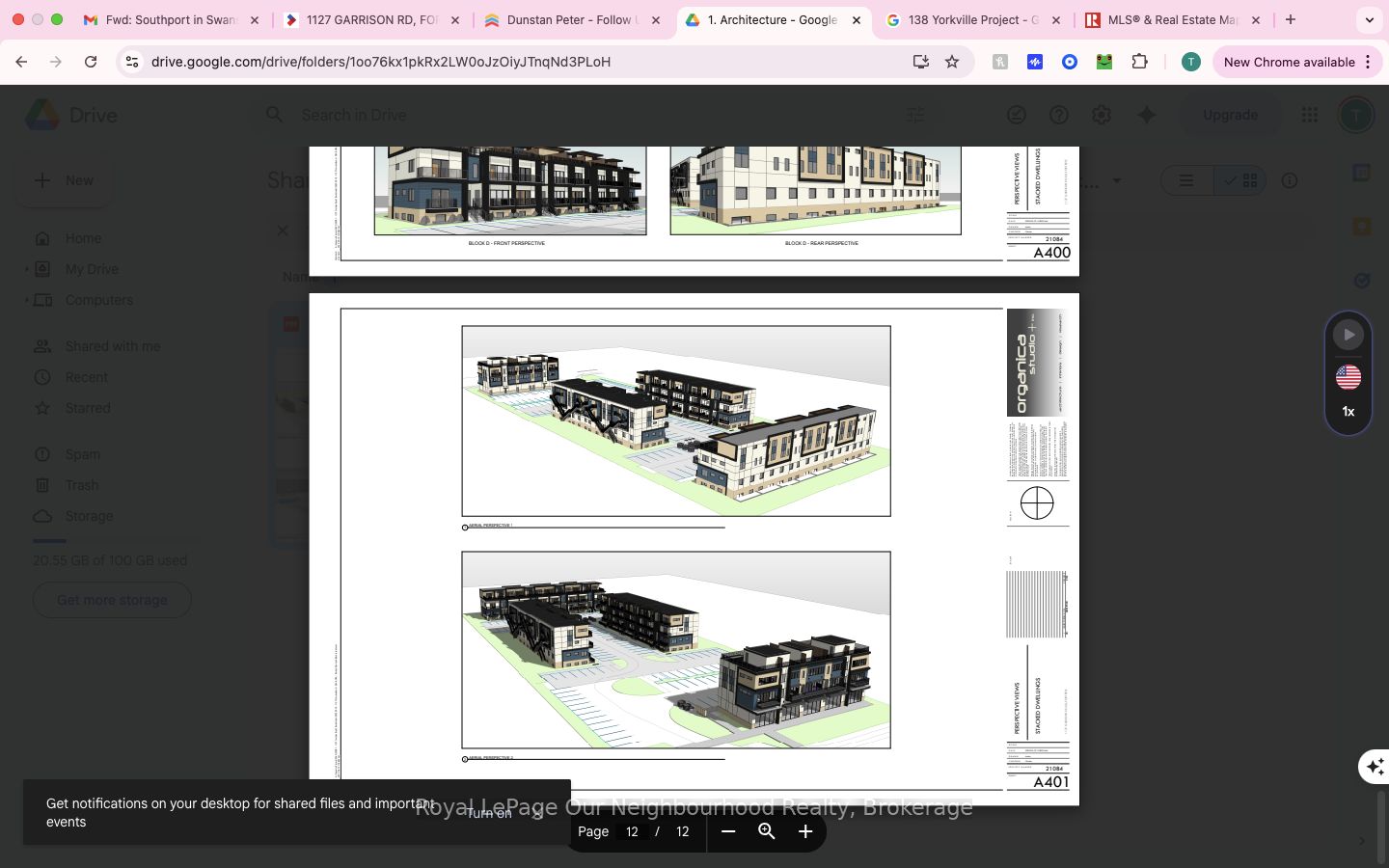1389x868 pixels.
Task: Open Storage in the Drive sidebar
Action: tap(89, 516)
